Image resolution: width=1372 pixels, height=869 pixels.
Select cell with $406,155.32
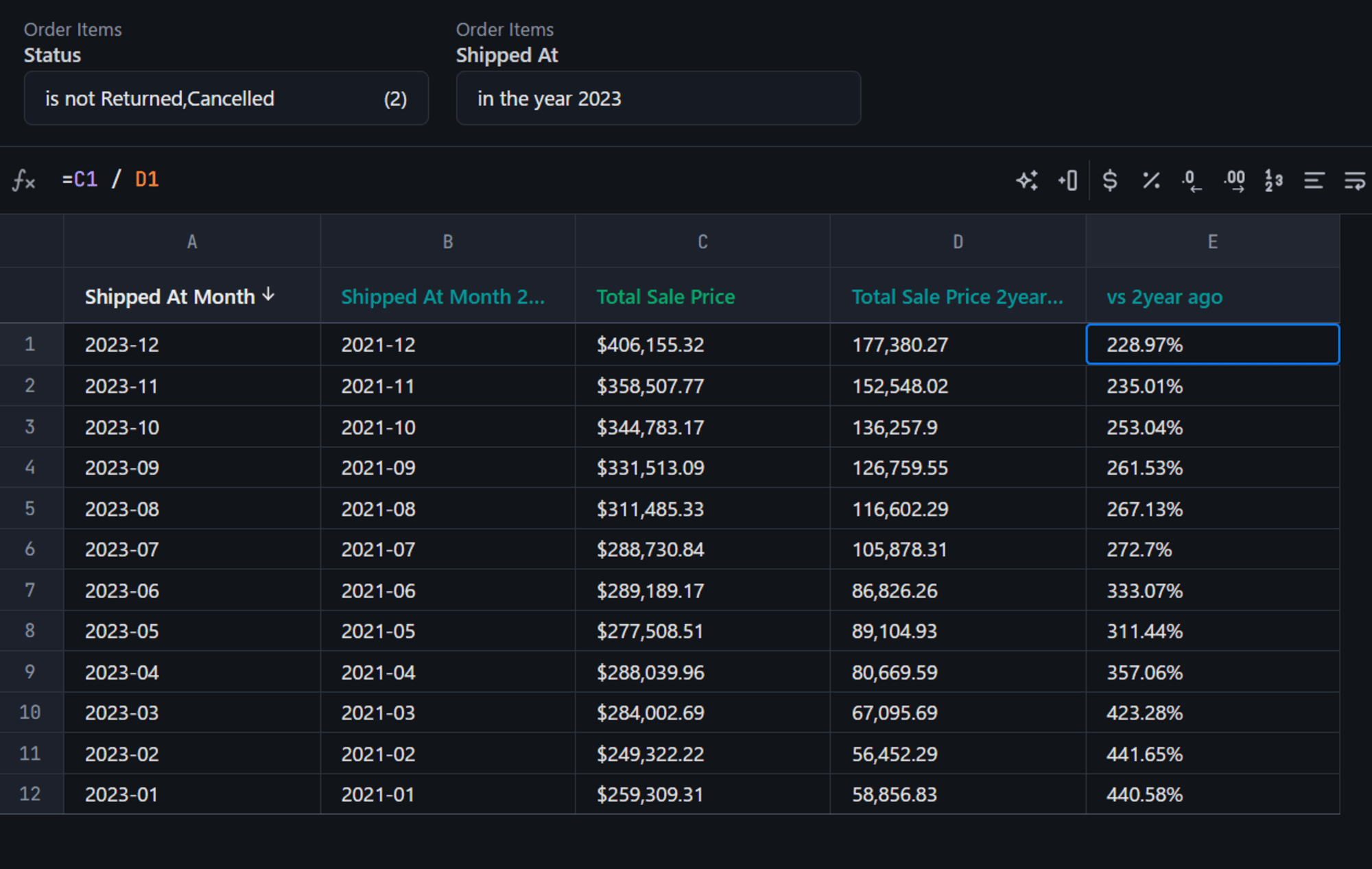[x=702, y=344]
